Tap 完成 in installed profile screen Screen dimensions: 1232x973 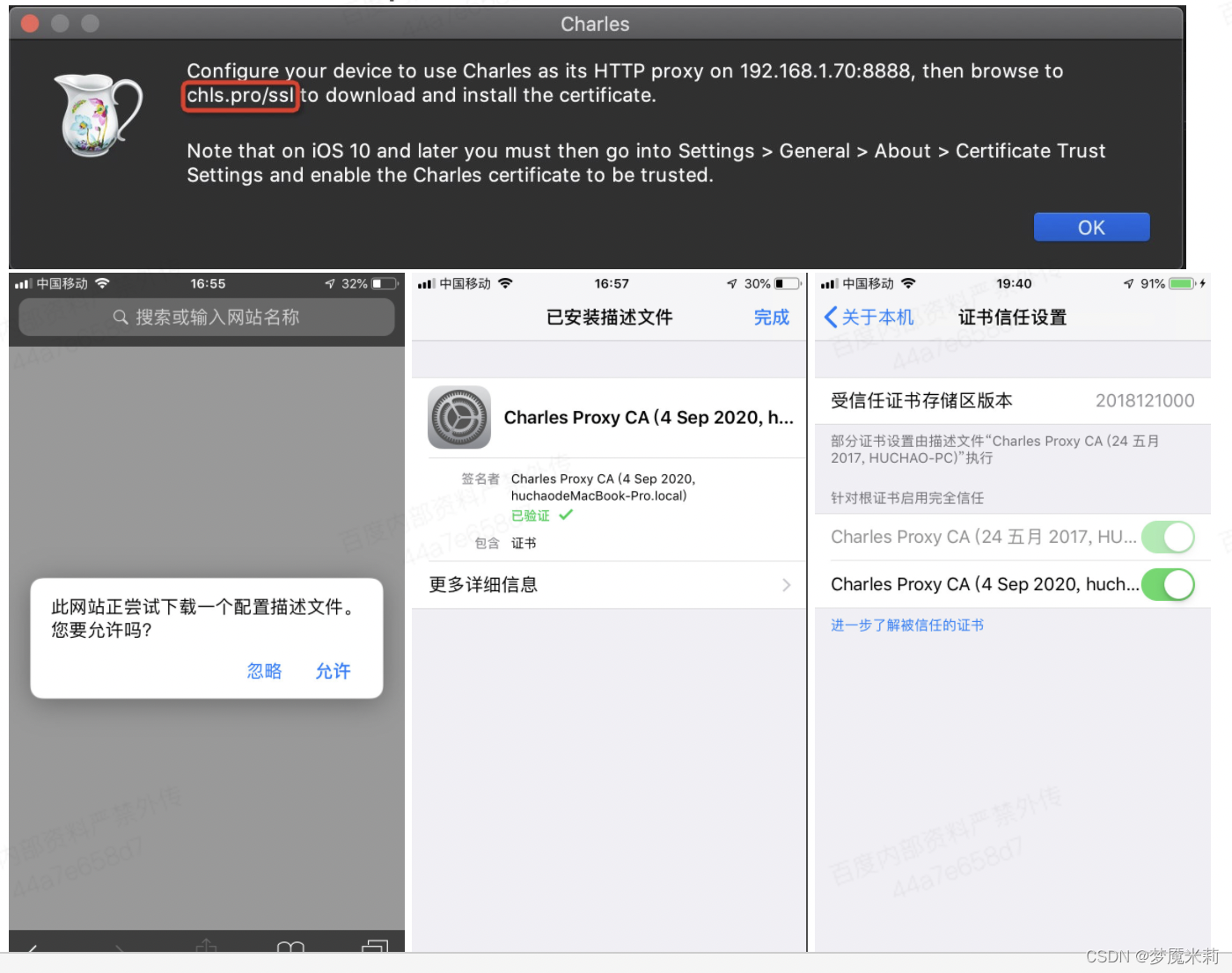pyautogui.click(x=772, y=317)
